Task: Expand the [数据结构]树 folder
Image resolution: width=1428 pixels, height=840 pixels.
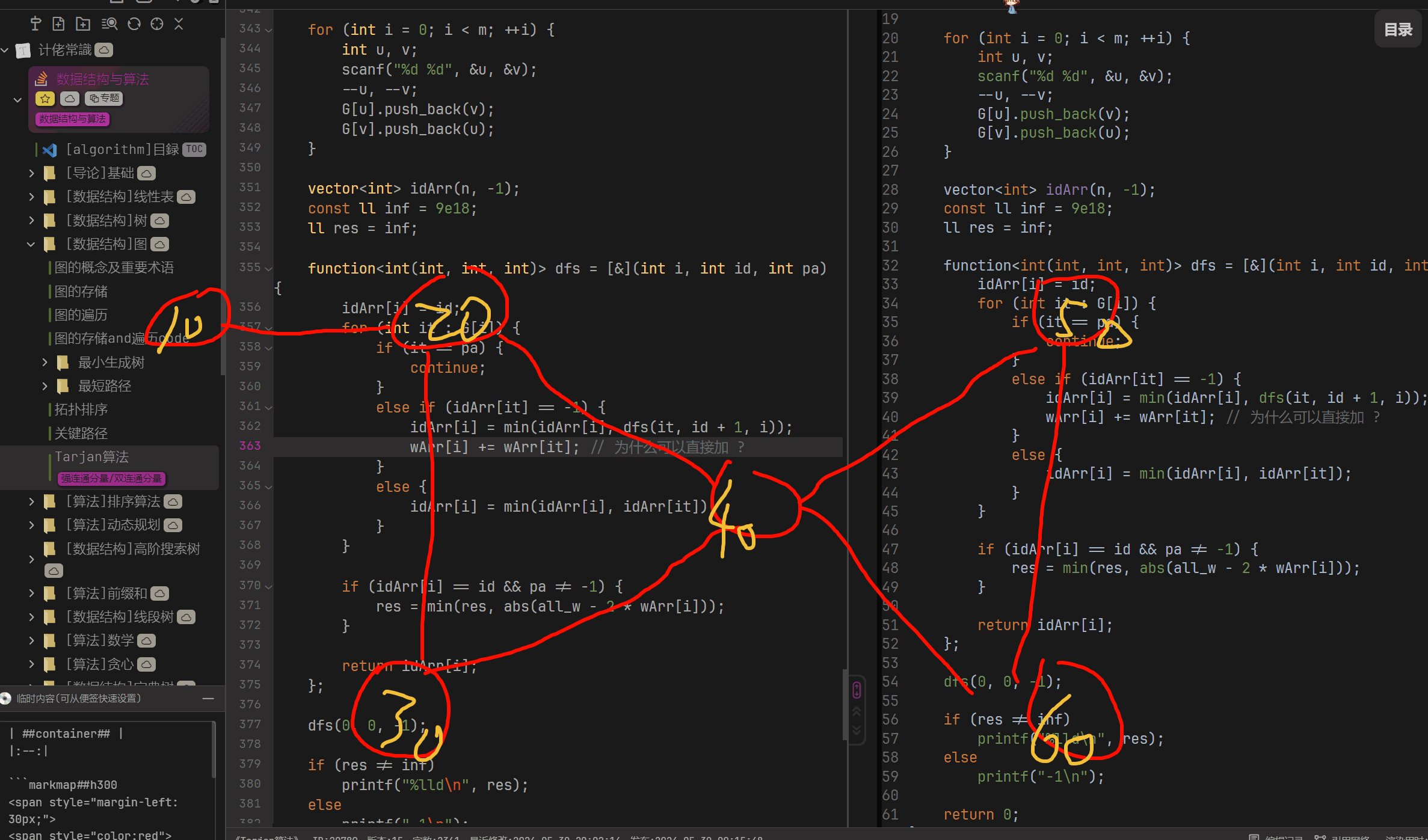Action: coord(32,221)
